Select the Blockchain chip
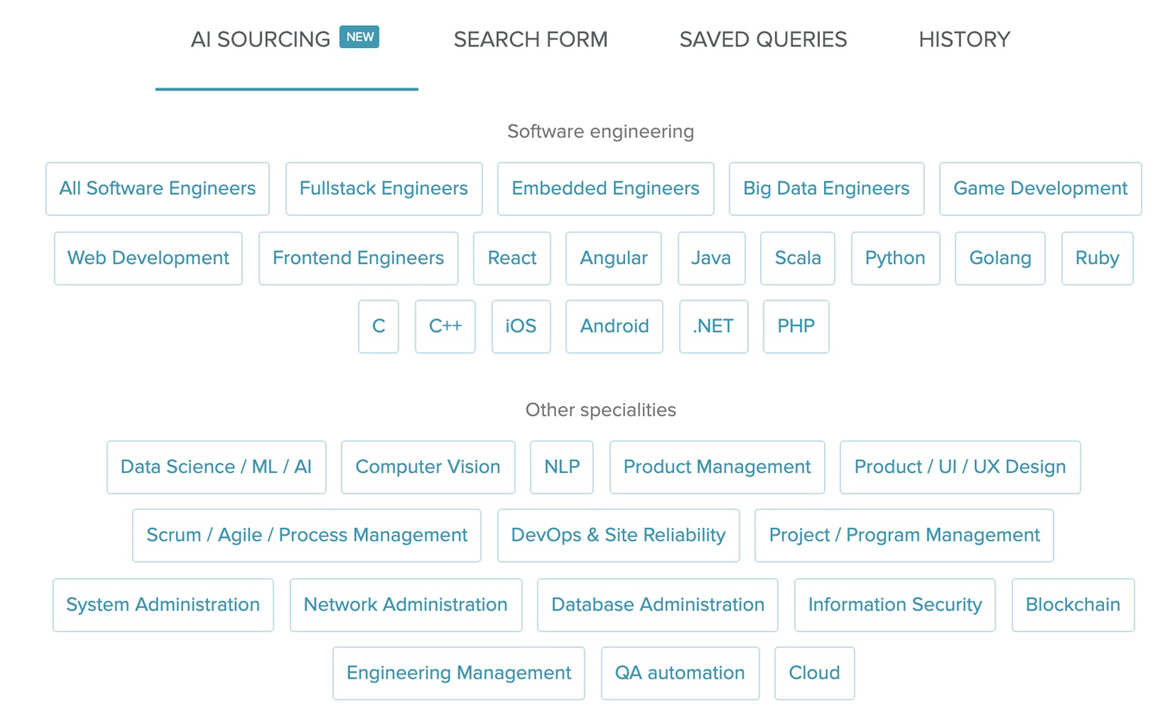The width and height of the screenshot is (1176, 720). [x=1073, y=605]
